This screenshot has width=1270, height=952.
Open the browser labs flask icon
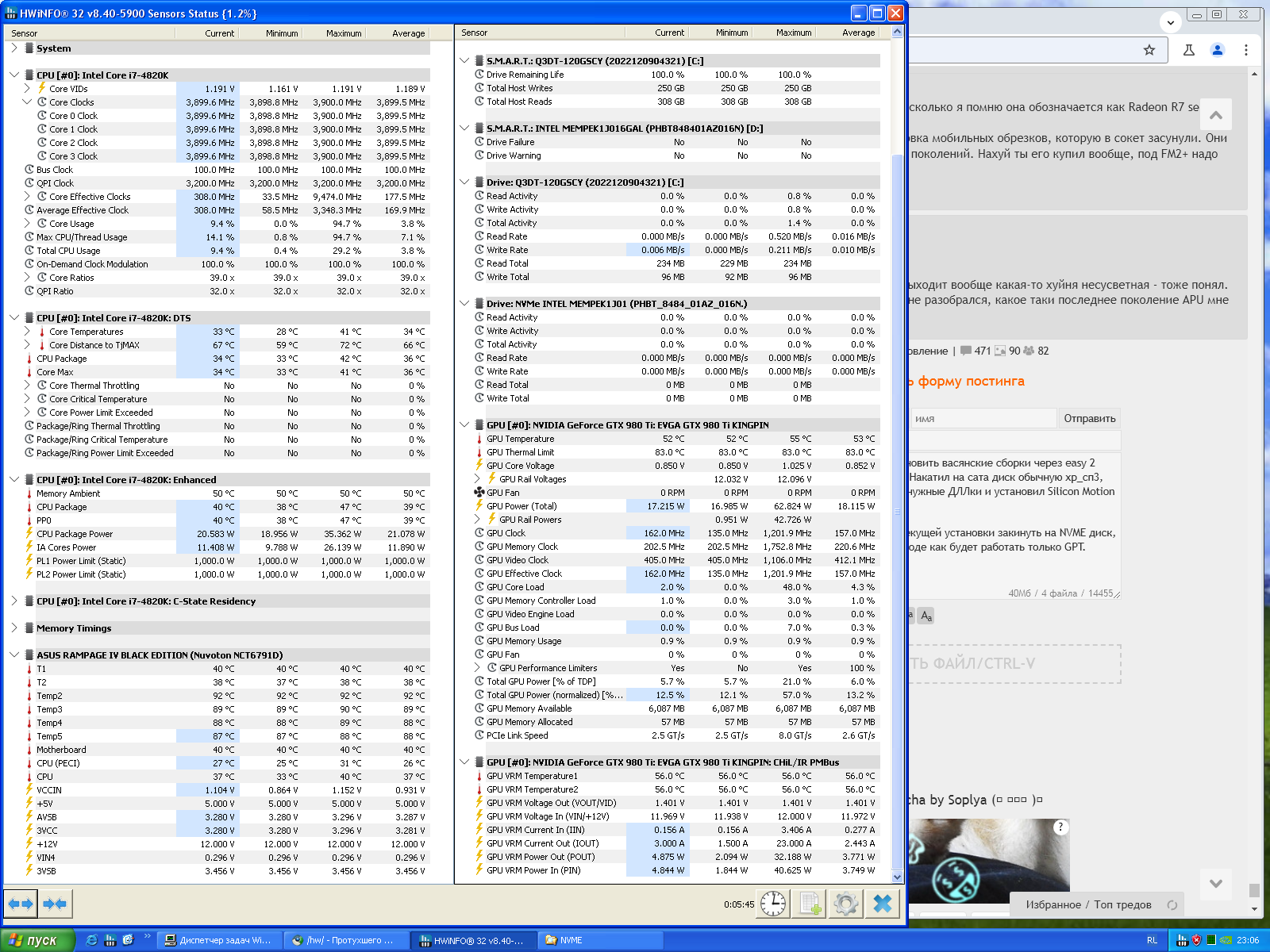[x=1189, y=50]
